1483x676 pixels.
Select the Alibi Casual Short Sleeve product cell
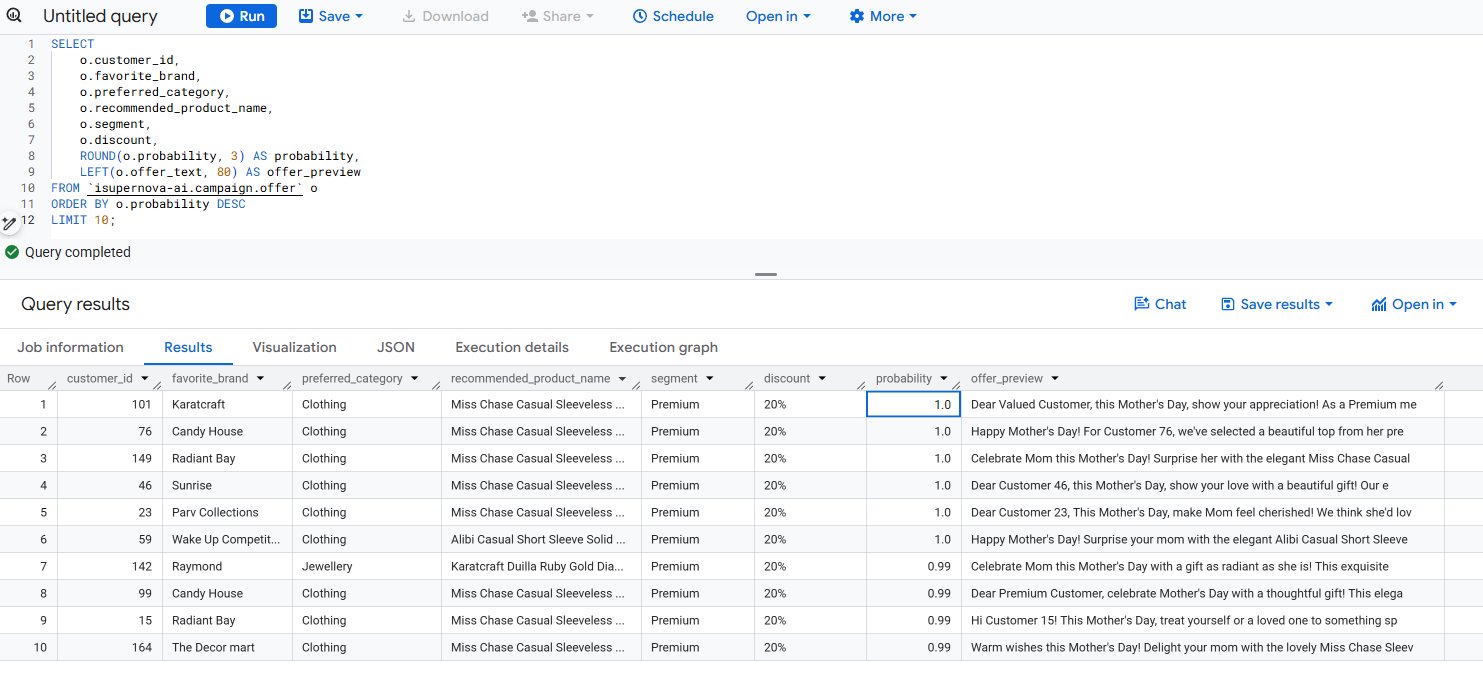coord(541,540)
